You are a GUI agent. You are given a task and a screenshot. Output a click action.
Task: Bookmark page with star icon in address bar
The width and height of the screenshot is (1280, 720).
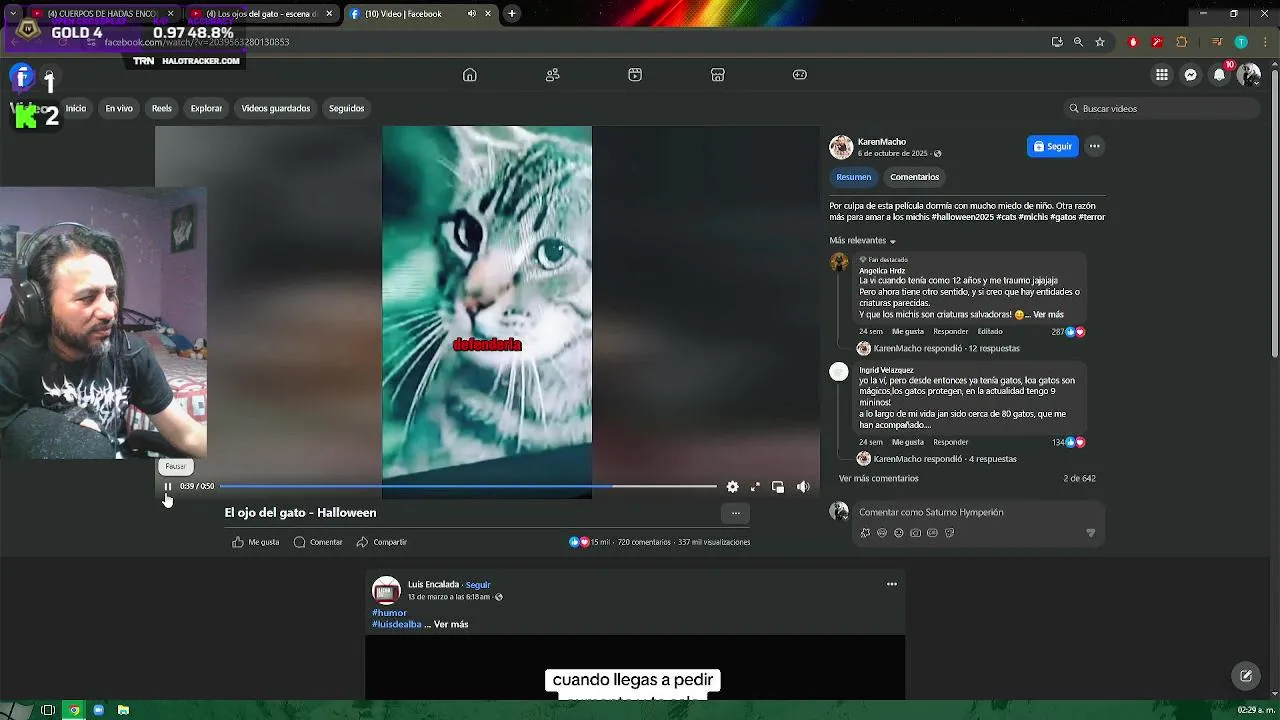1100,42
